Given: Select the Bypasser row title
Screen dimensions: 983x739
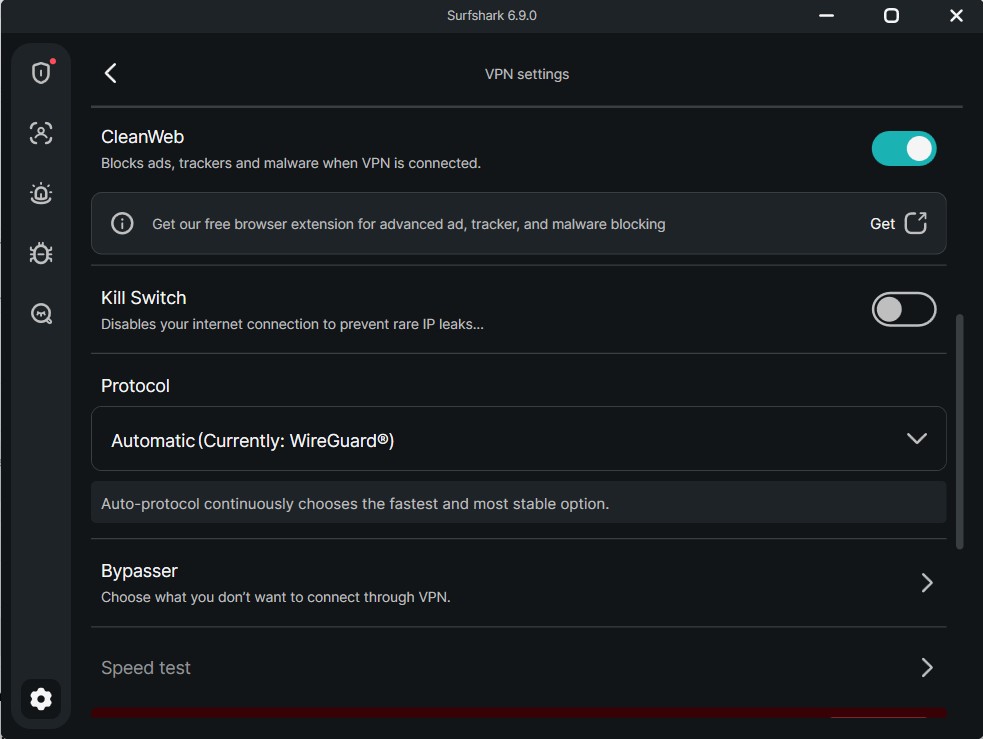Looking at the screenshot, I should coord(139,571).
